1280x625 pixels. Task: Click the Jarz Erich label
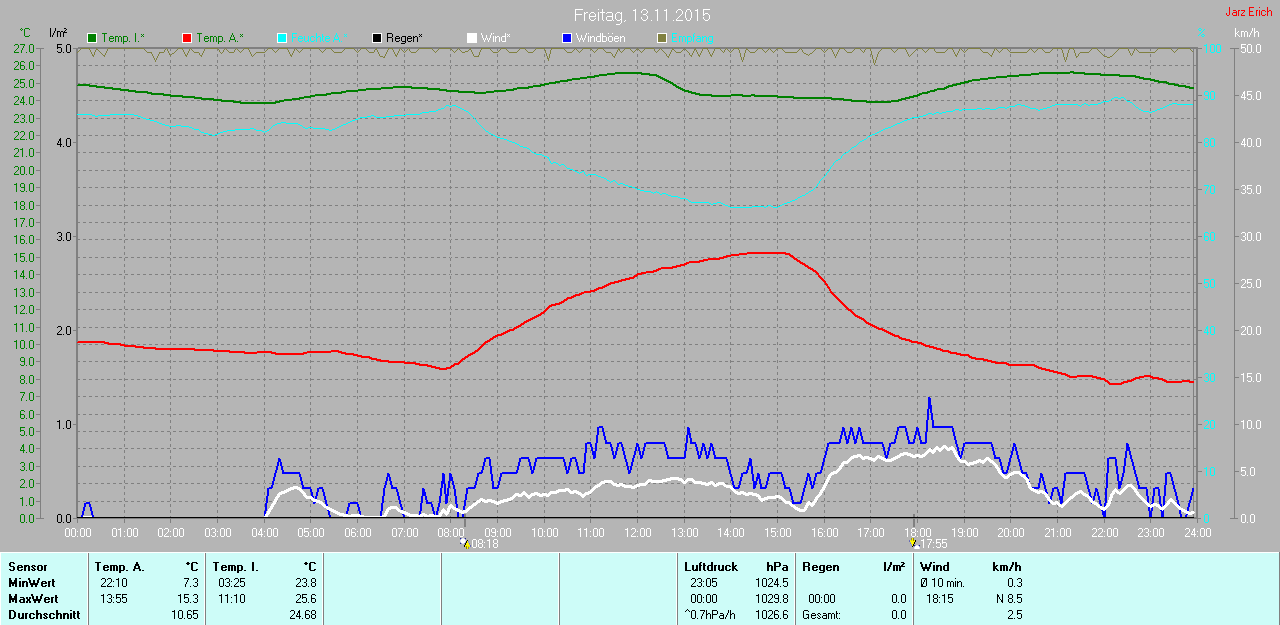[1249, 11]
